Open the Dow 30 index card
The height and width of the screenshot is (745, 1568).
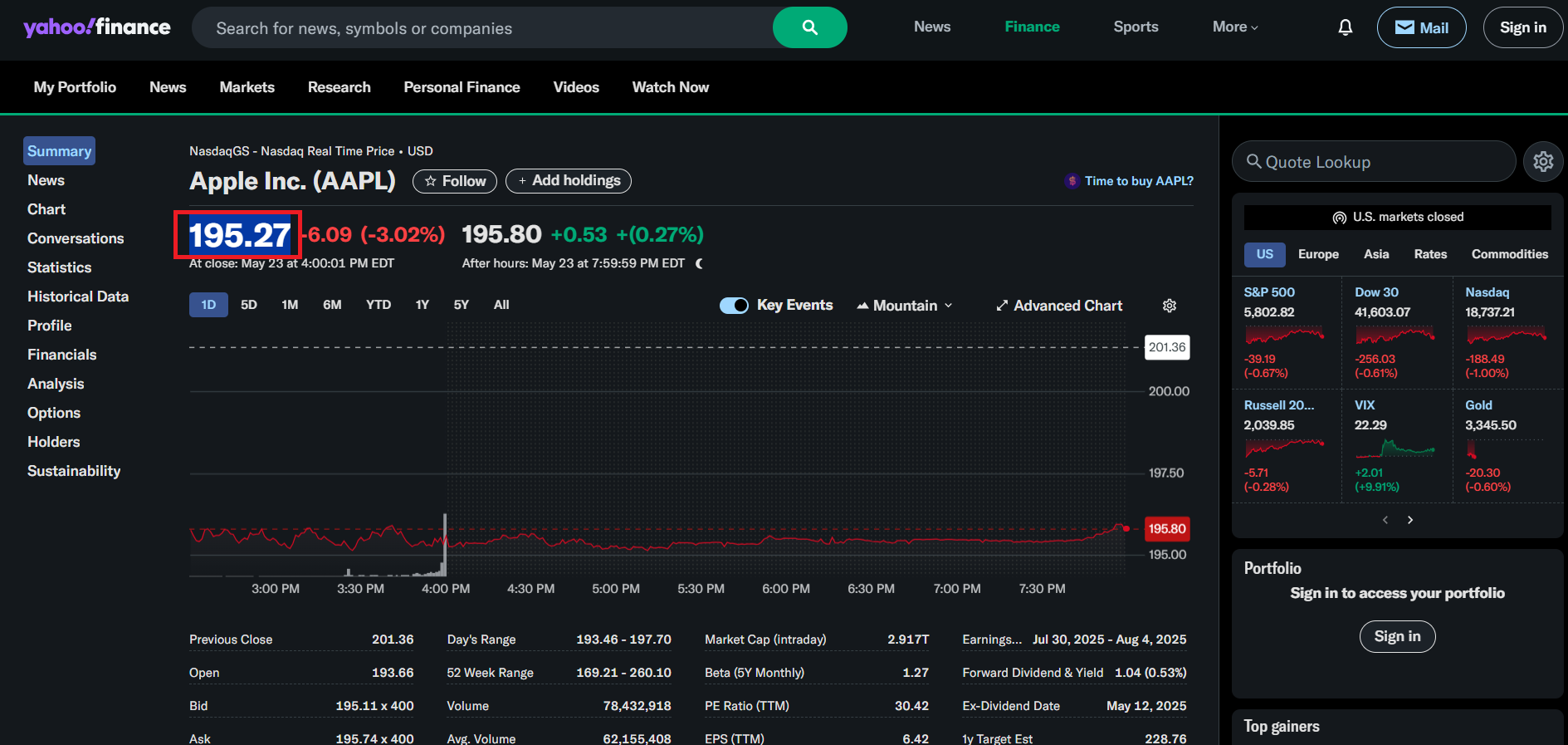[1396, 335]
